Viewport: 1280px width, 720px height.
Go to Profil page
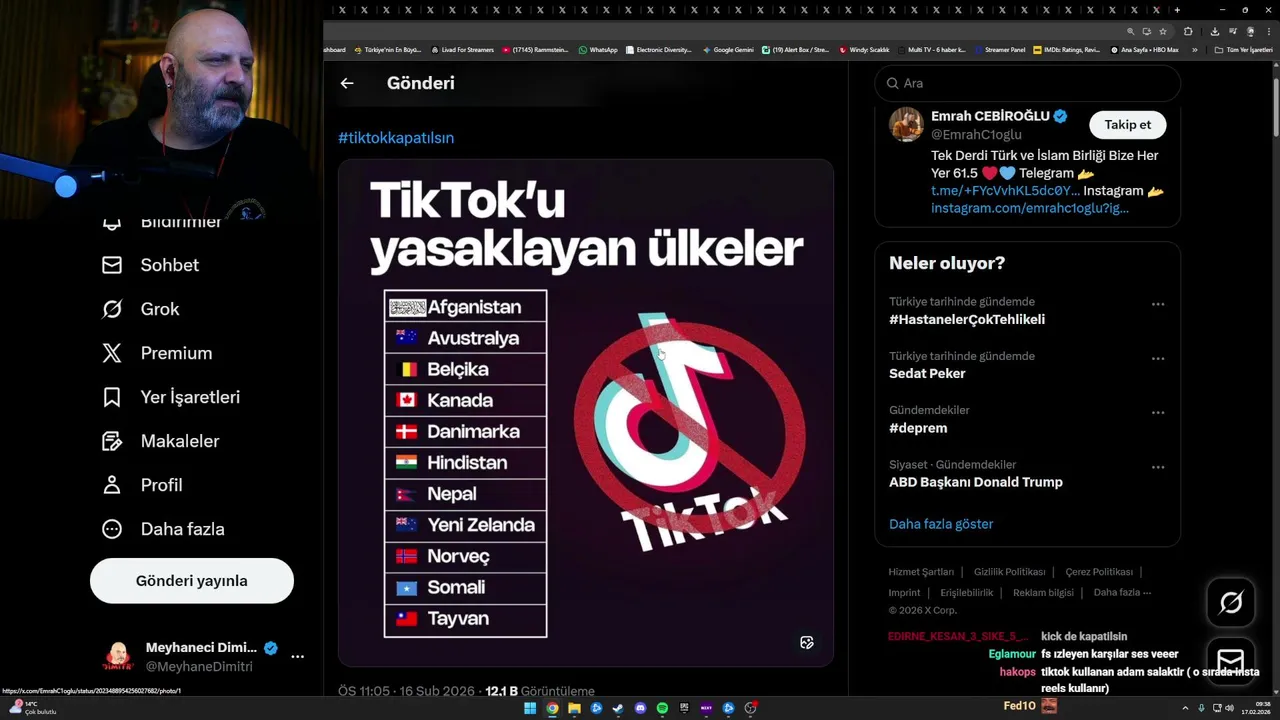coord(142,485)
